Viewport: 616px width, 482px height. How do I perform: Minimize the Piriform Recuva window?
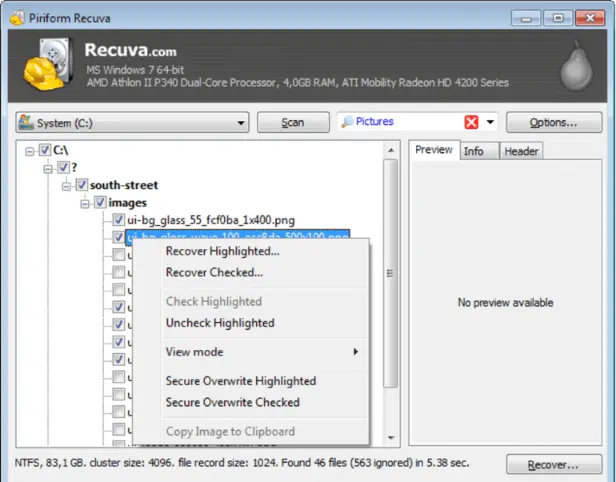[526, 18]
